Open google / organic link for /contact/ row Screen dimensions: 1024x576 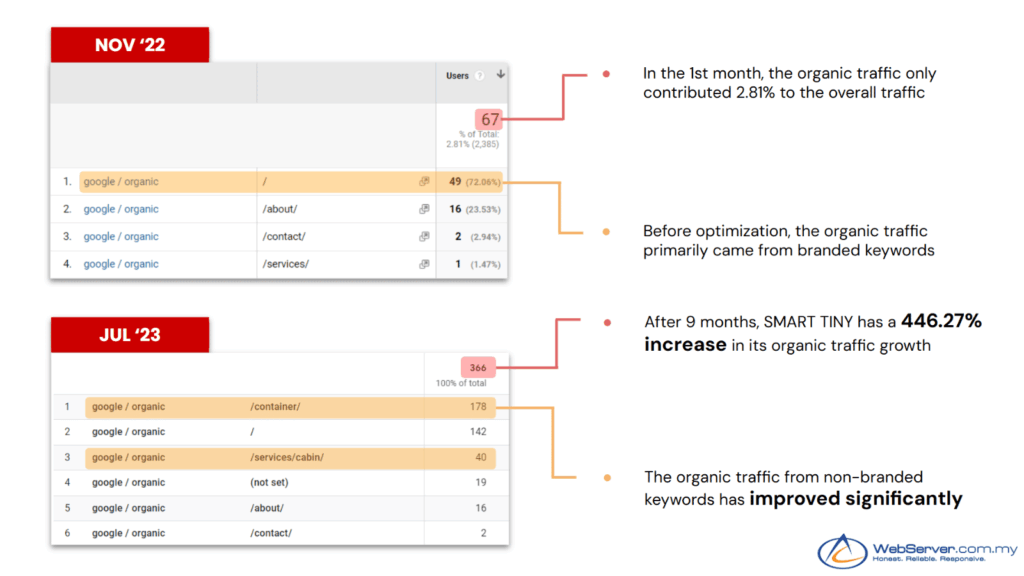pyautogui.click(x=121, y=237)
